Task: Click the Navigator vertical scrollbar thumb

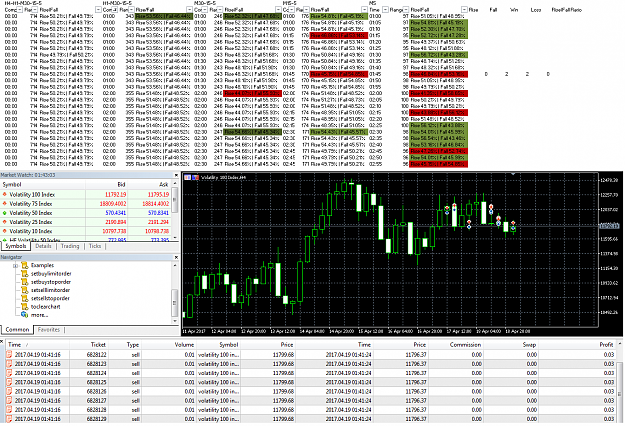Action: [x=175, y=303]
